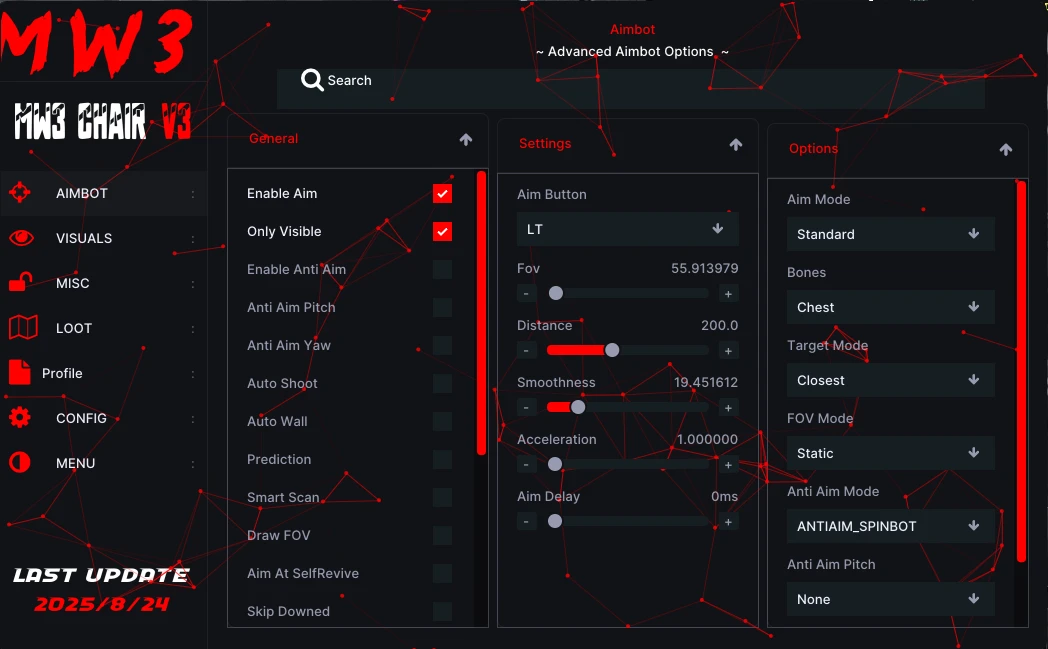Open the MENU section in sidebar
The image size is (1048, 649).
[104, 463]
